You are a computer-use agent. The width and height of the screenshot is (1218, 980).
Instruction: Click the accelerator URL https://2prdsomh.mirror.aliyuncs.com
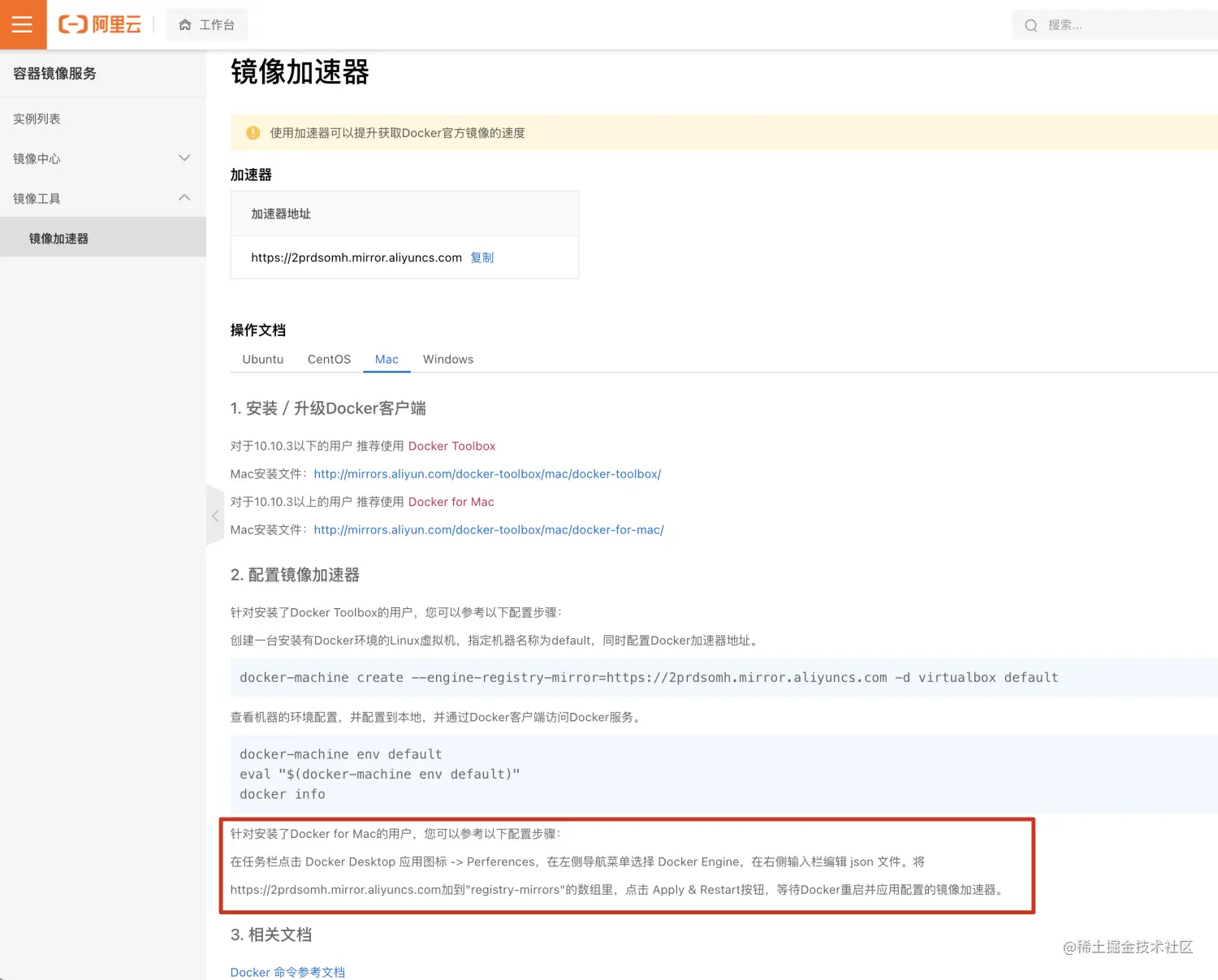click(356, 257)
